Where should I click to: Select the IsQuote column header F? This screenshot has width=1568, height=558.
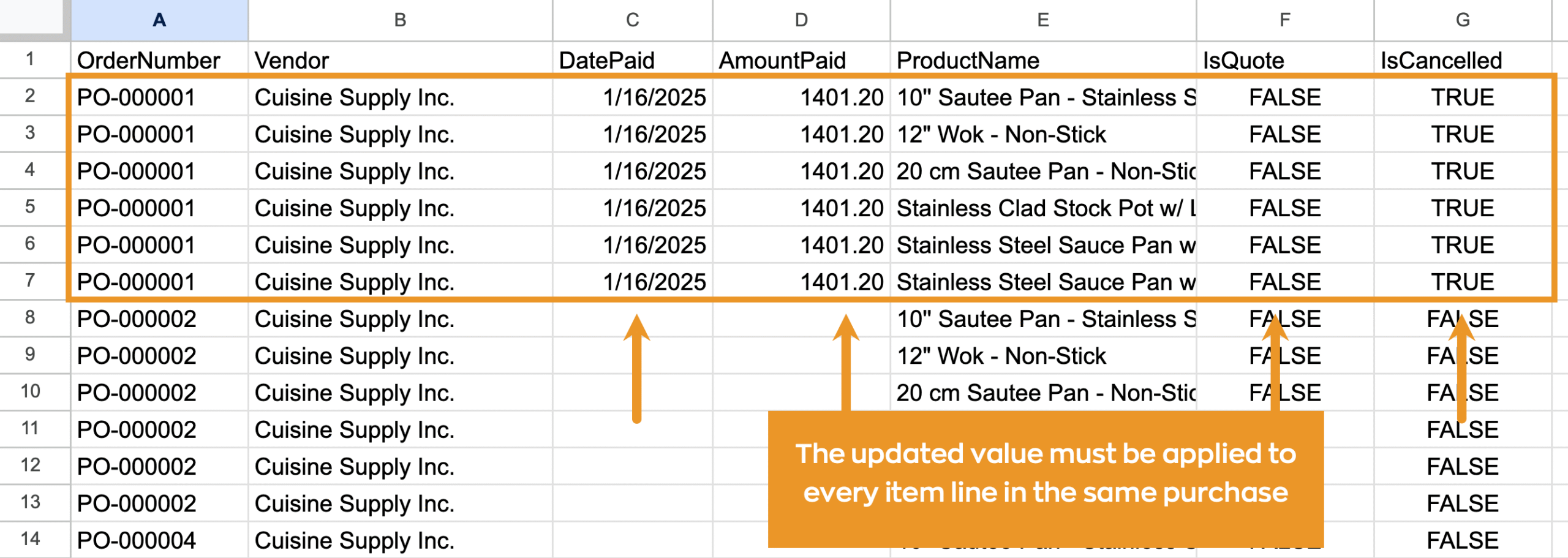[x=1283, y=20]
